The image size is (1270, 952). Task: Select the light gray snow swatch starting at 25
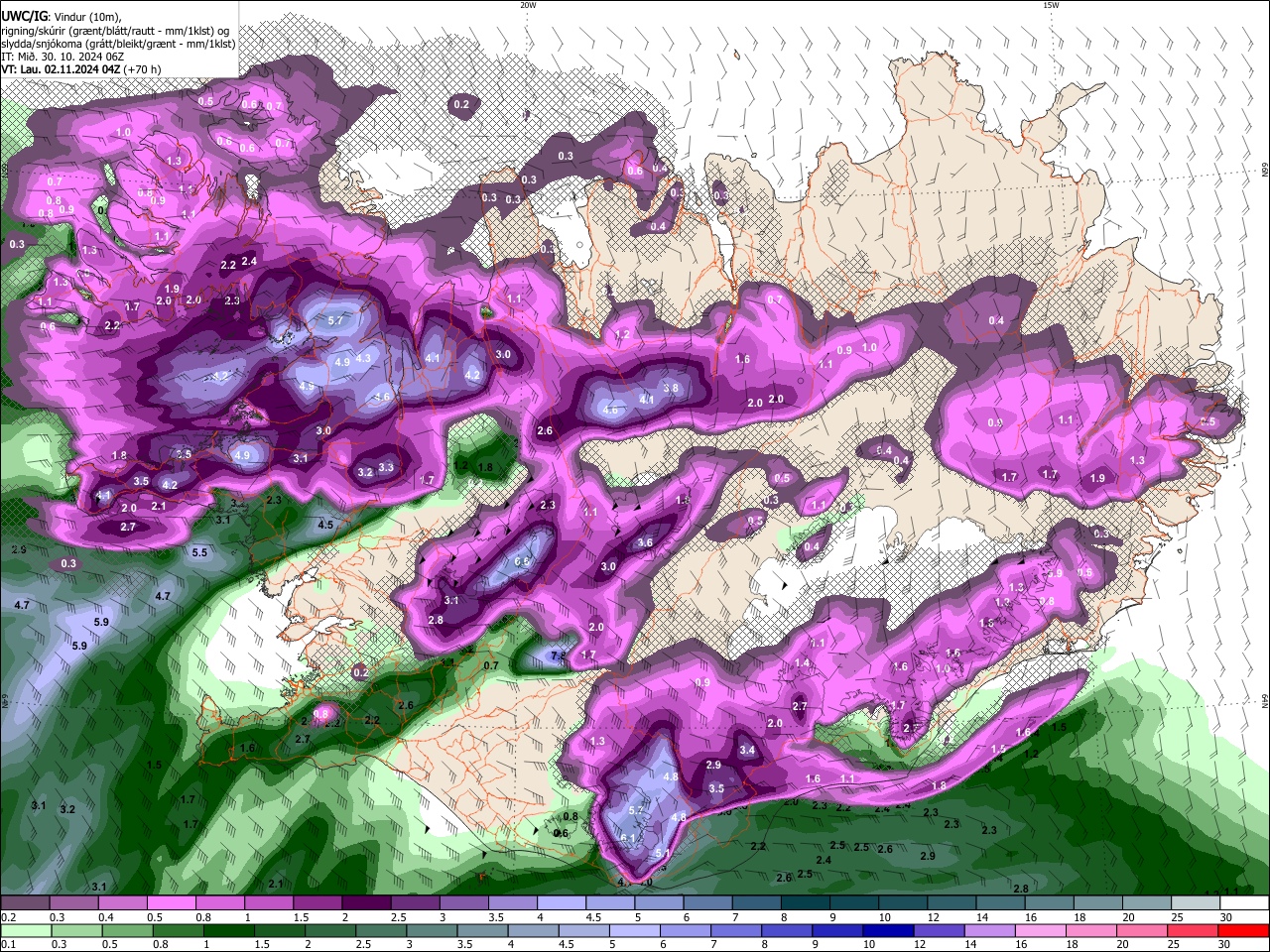pyautogui.click(x=1194, y=903)
